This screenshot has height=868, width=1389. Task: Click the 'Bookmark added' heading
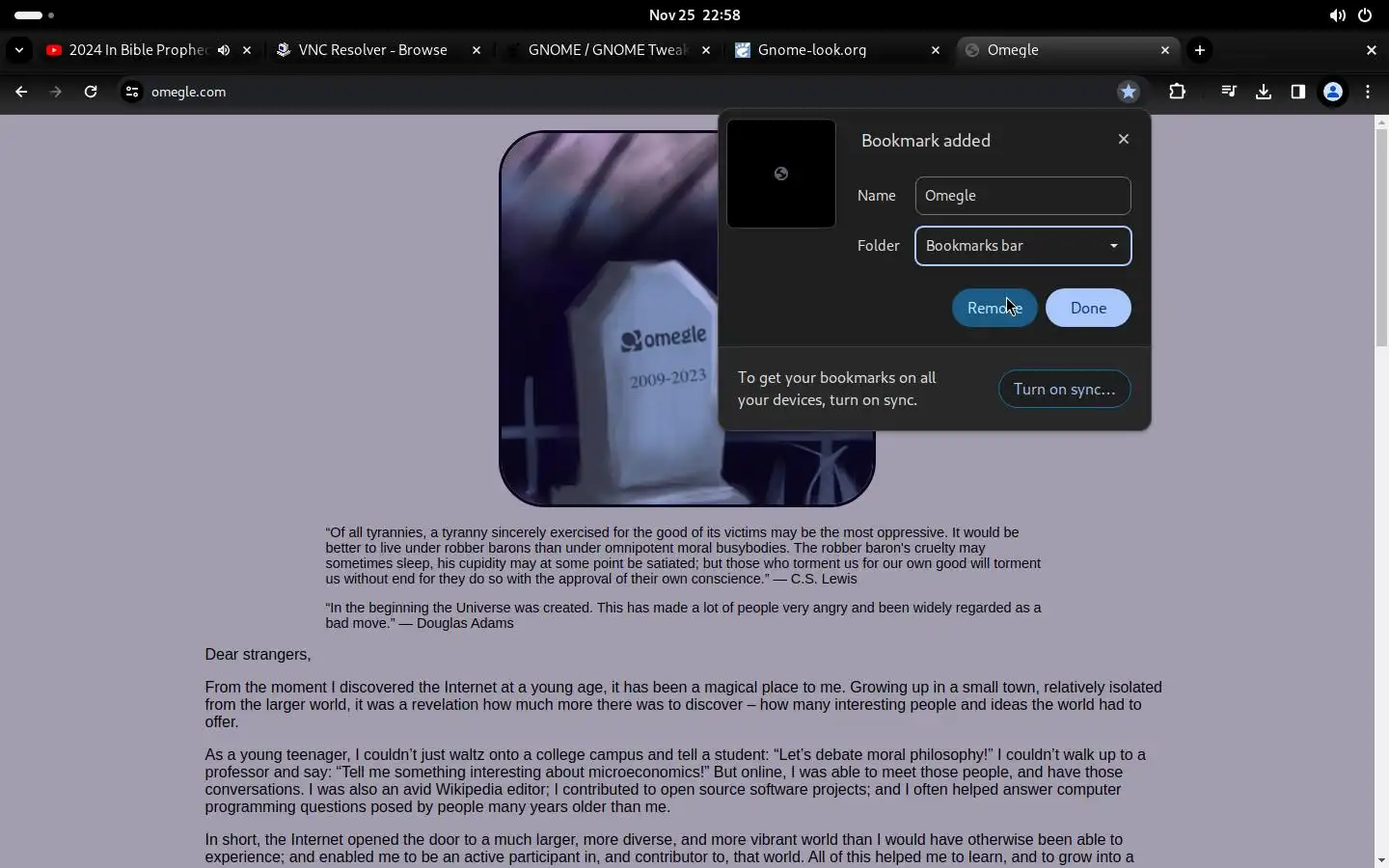pyautogui.click(x=926, y=141)
